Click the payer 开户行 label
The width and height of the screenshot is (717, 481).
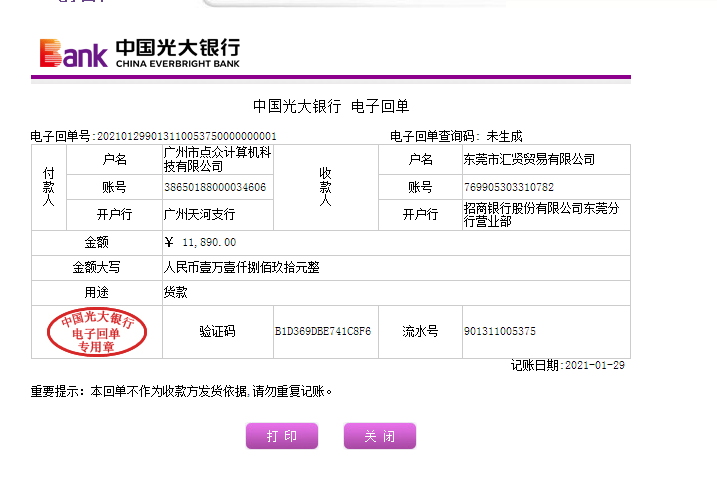point(114,214)
